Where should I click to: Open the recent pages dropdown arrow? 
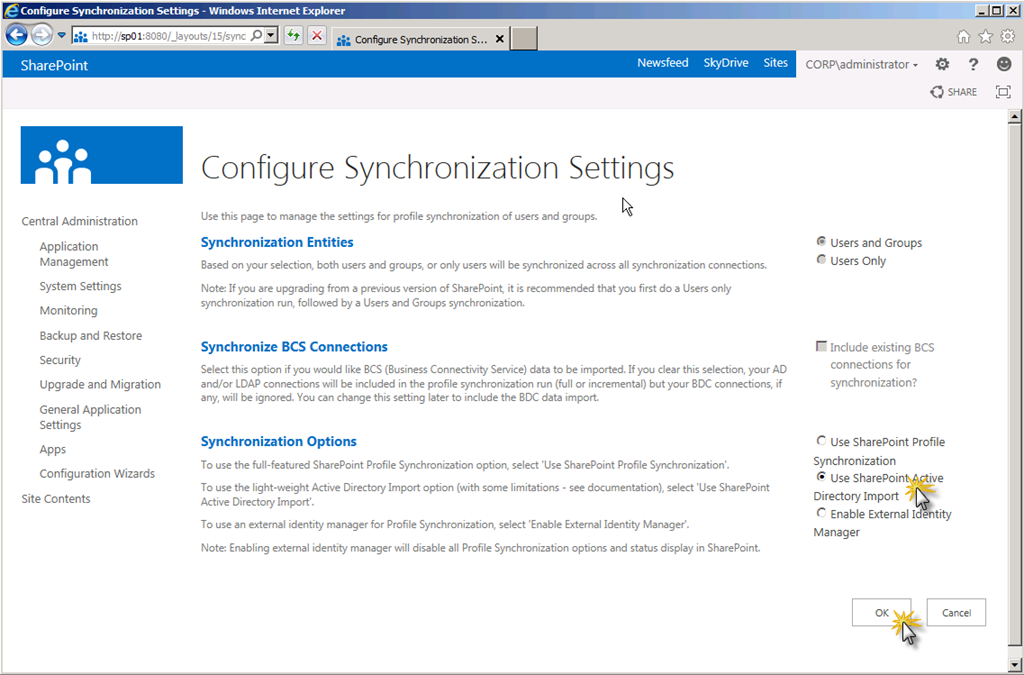[x=61, y=35]
